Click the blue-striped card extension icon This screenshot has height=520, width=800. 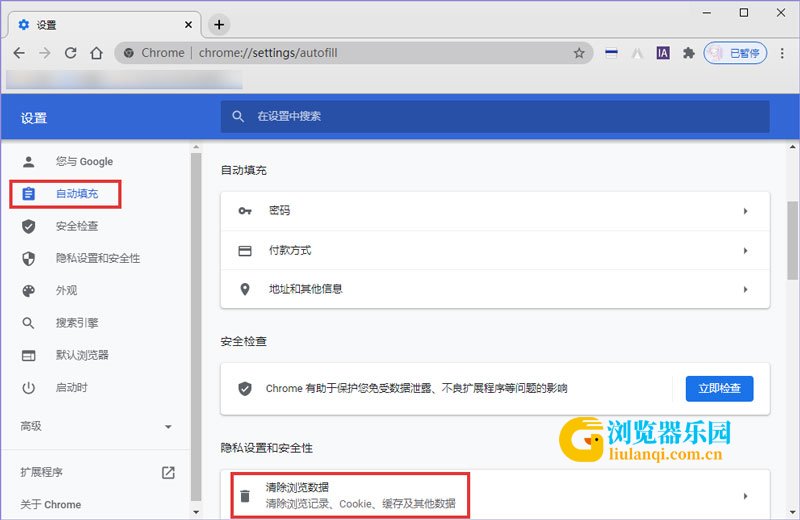point(611,53)
